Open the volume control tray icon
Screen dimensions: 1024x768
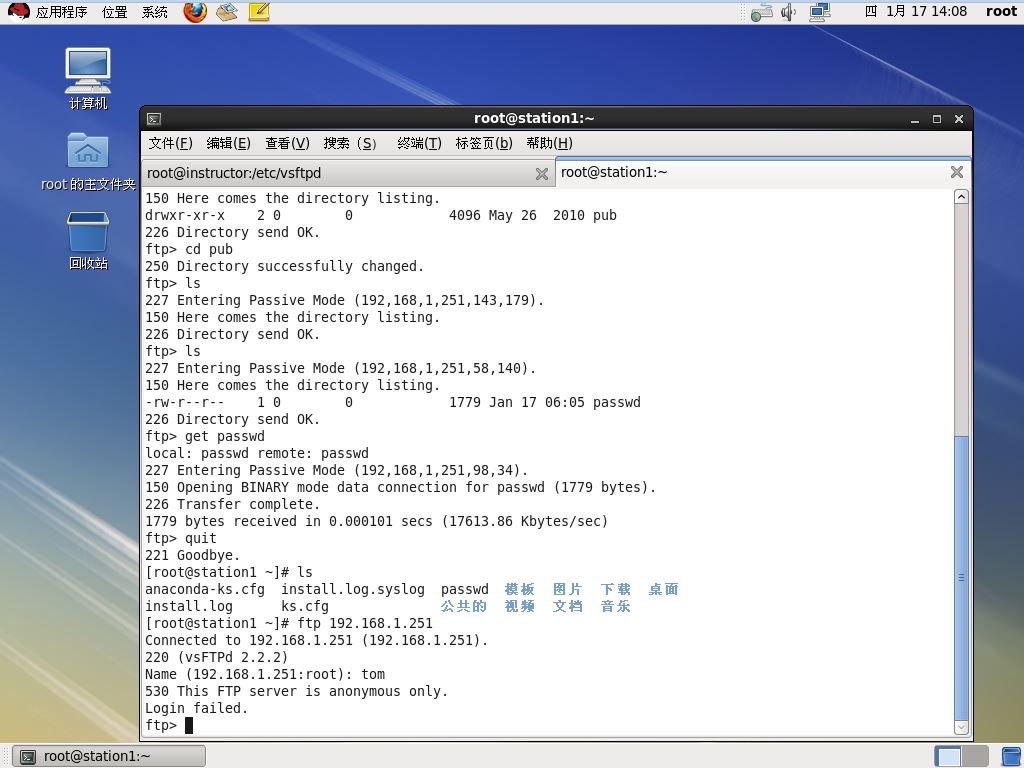tap(789, 12)
